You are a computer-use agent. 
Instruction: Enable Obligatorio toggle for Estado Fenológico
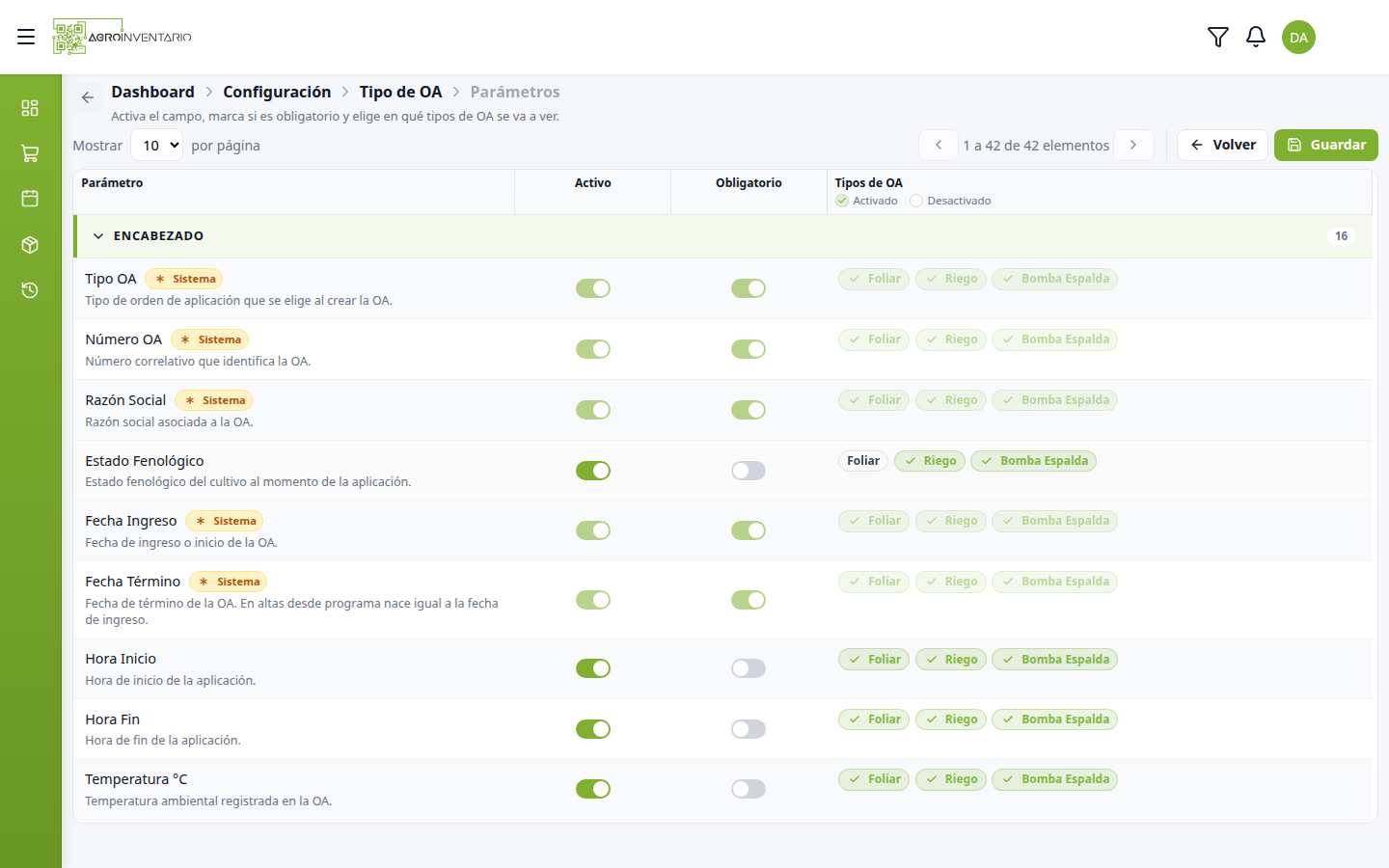pyautogui.click(x=749, y=471)
